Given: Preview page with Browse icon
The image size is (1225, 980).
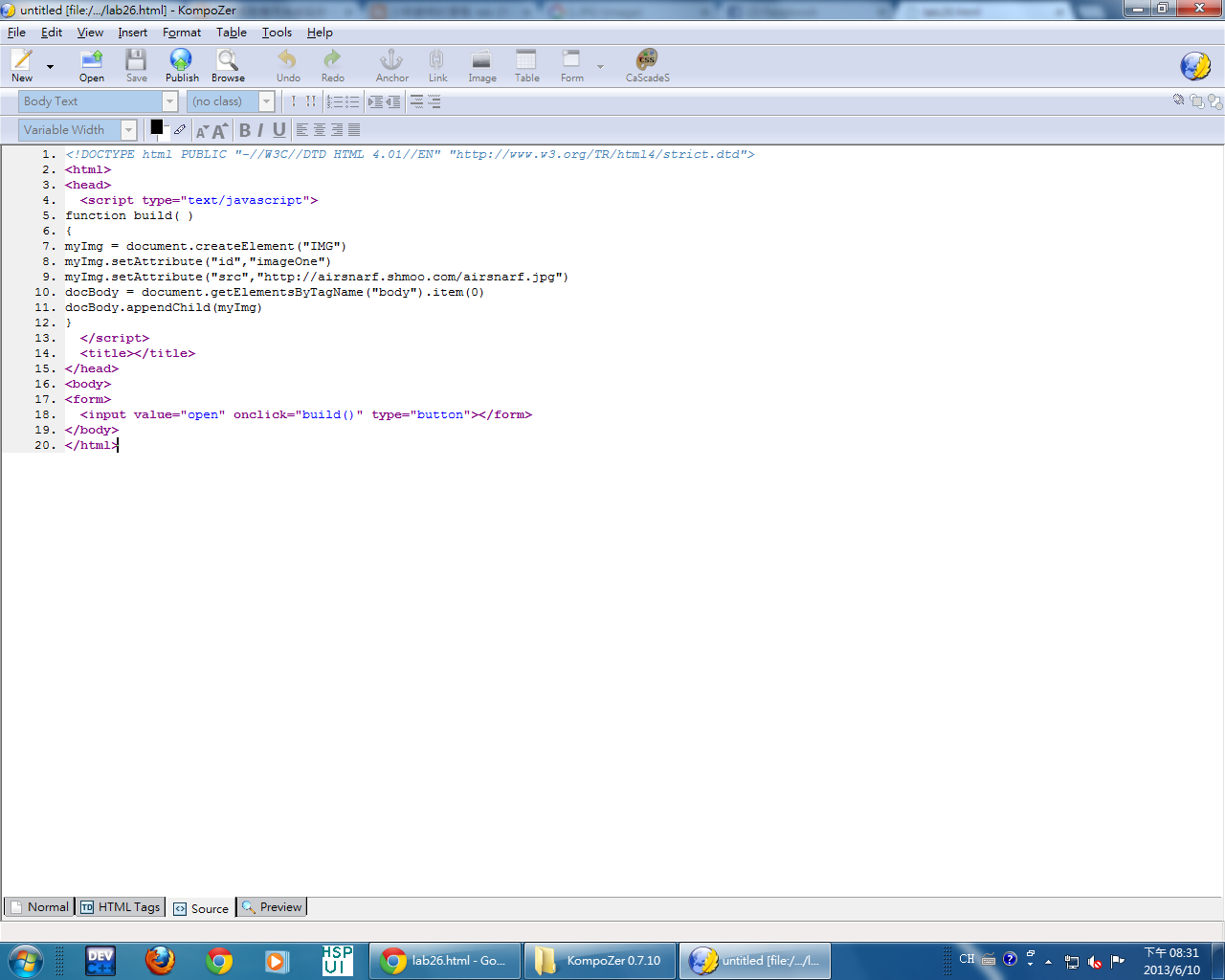Looking at the screenshot, I should pyautogui.click(x=228, y=66).
